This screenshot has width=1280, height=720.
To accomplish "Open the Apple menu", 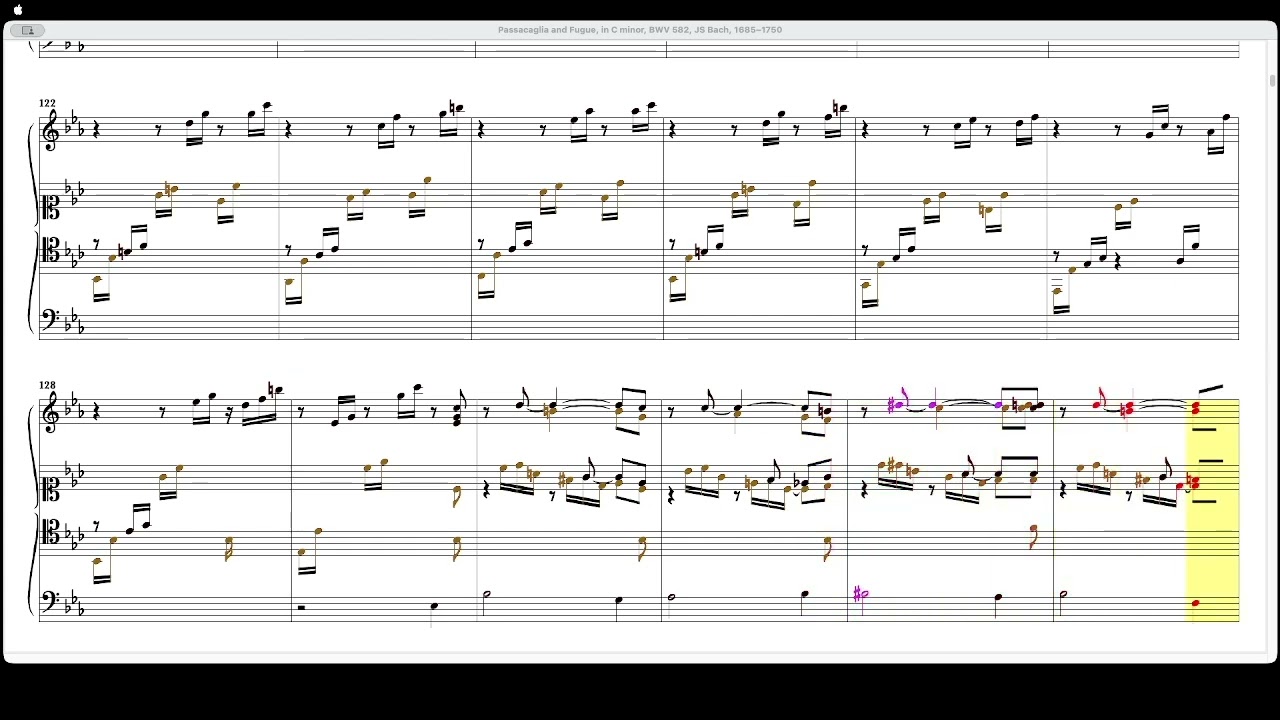I will click(17, 10).
